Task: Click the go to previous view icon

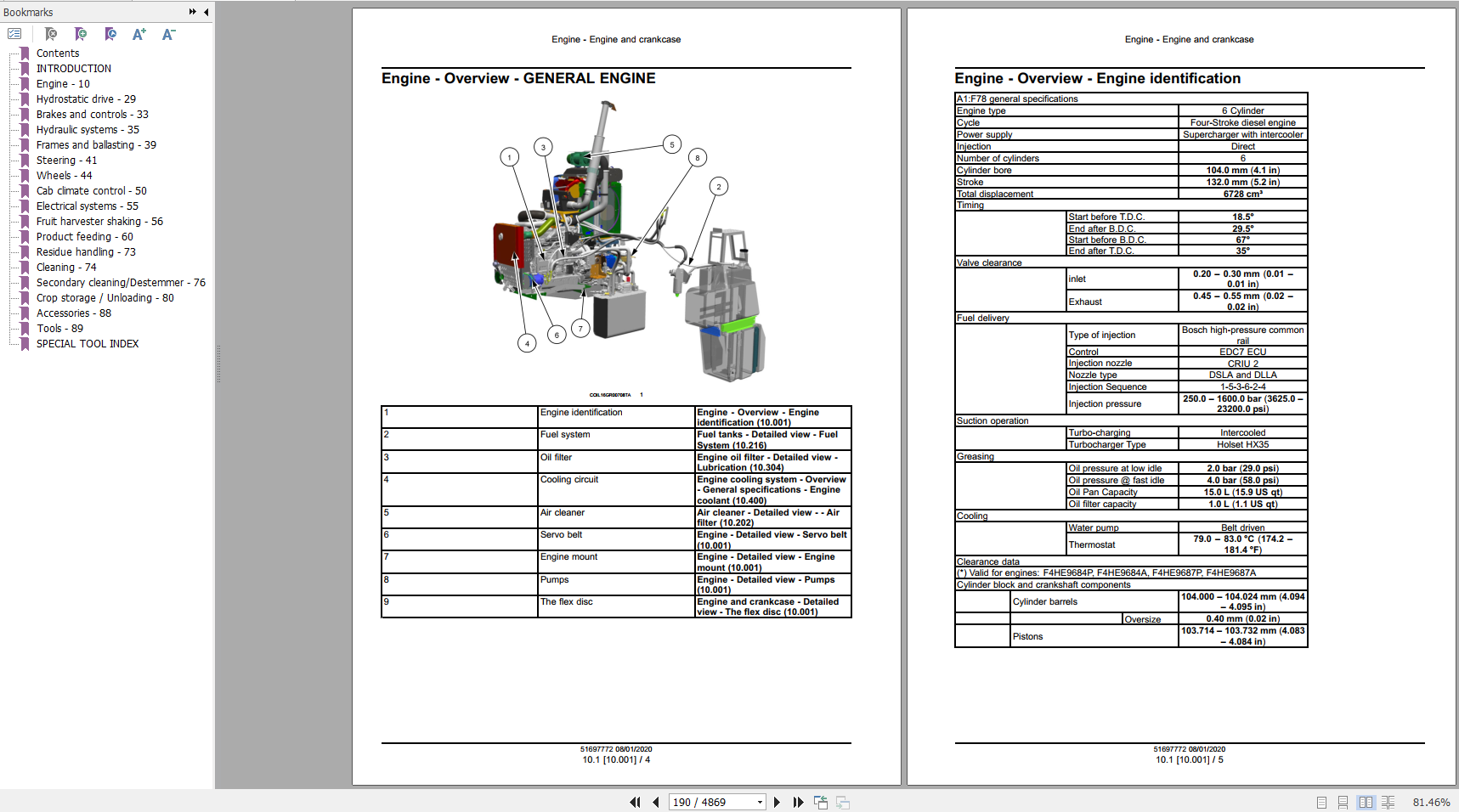Action: tap(821, 802)
